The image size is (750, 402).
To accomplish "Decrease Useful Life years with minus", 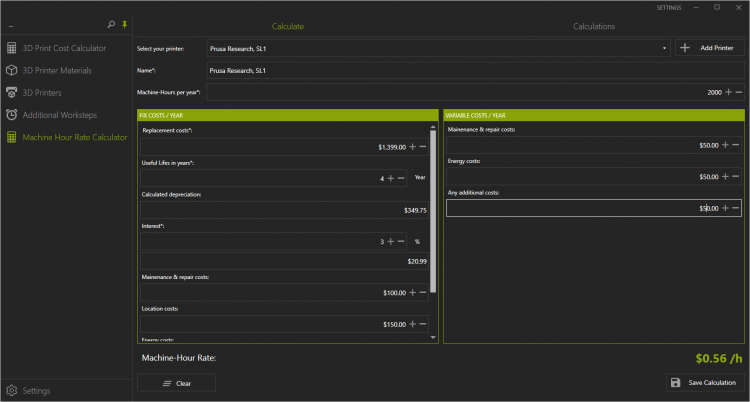I will (x=401, y=178).
